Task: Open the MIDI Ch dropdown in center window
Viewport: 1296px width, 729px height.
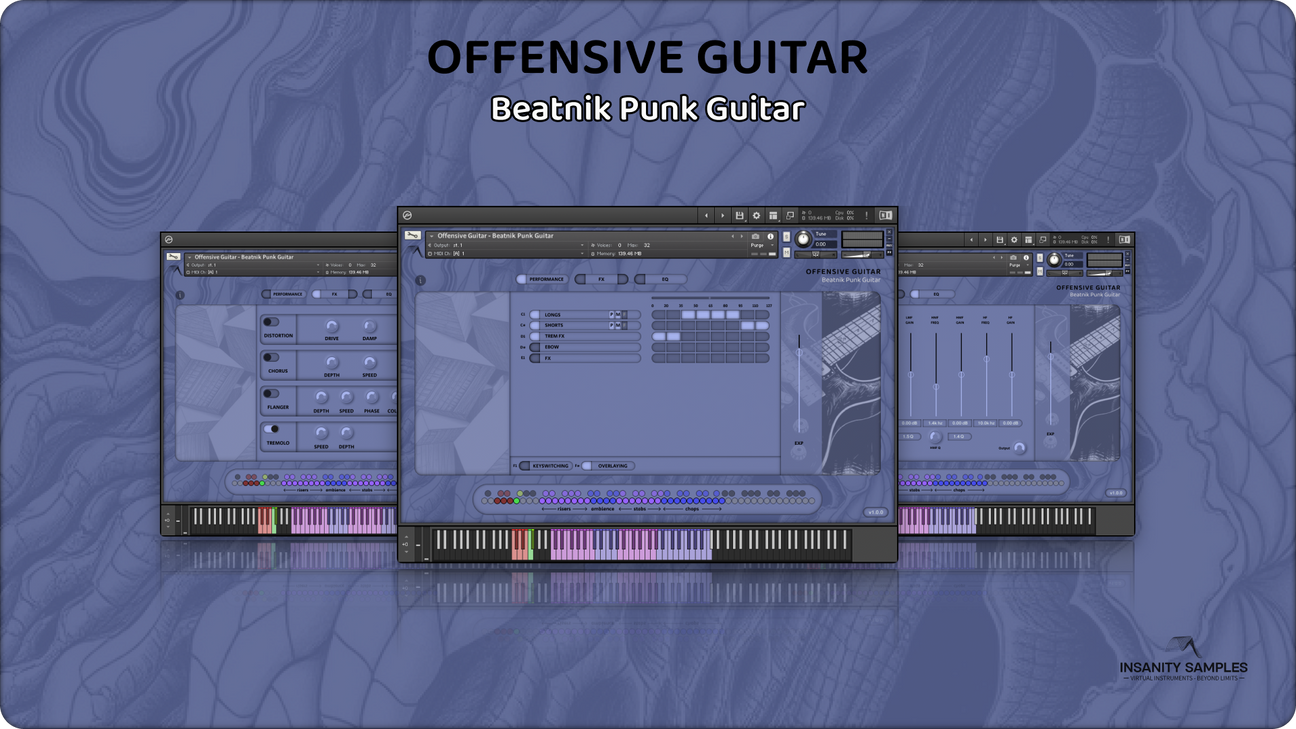Action: click(x=506, y=253)
